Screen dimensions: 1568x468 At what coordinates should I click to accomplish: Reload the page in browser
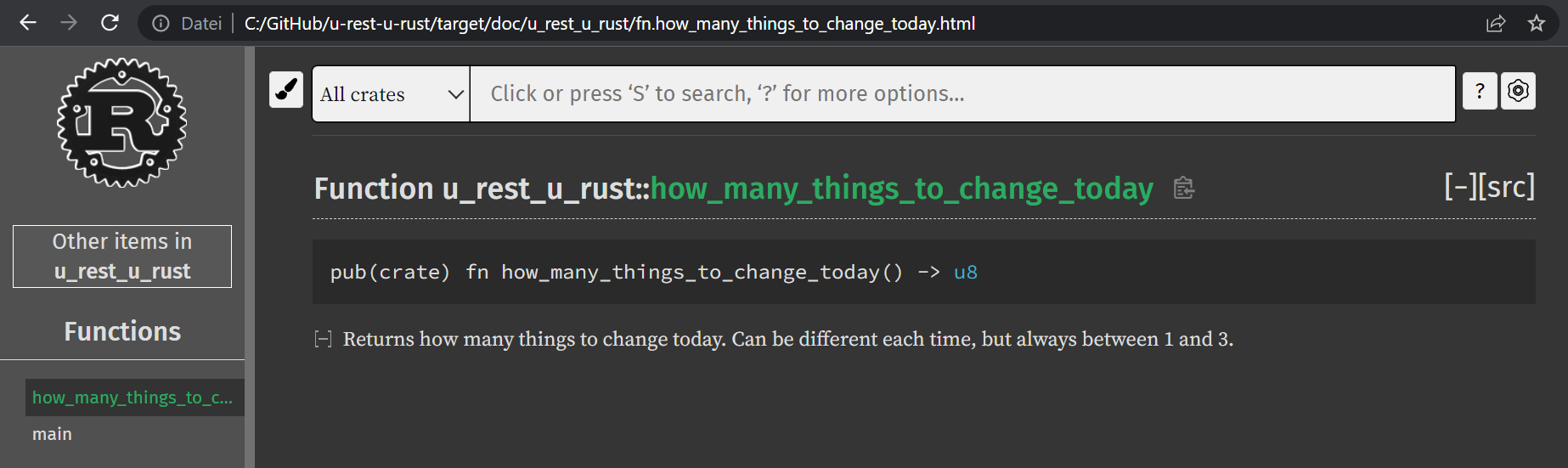[x=110, y=23]
